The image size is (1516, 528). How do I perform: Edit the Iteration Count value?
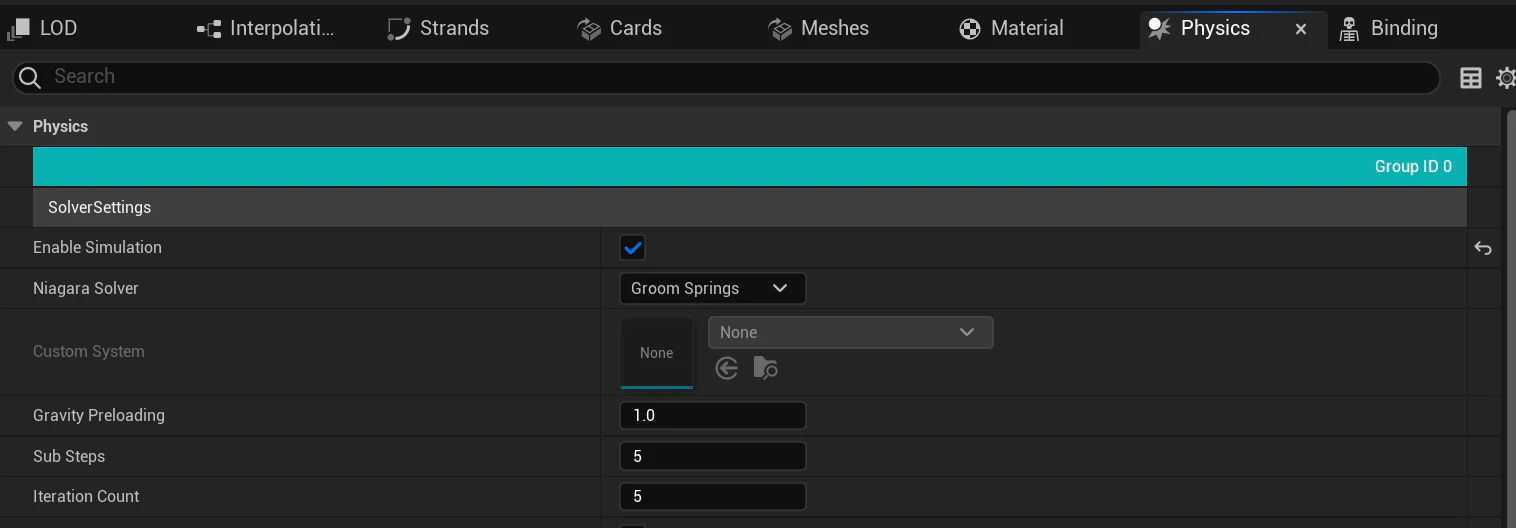(713, 496)
